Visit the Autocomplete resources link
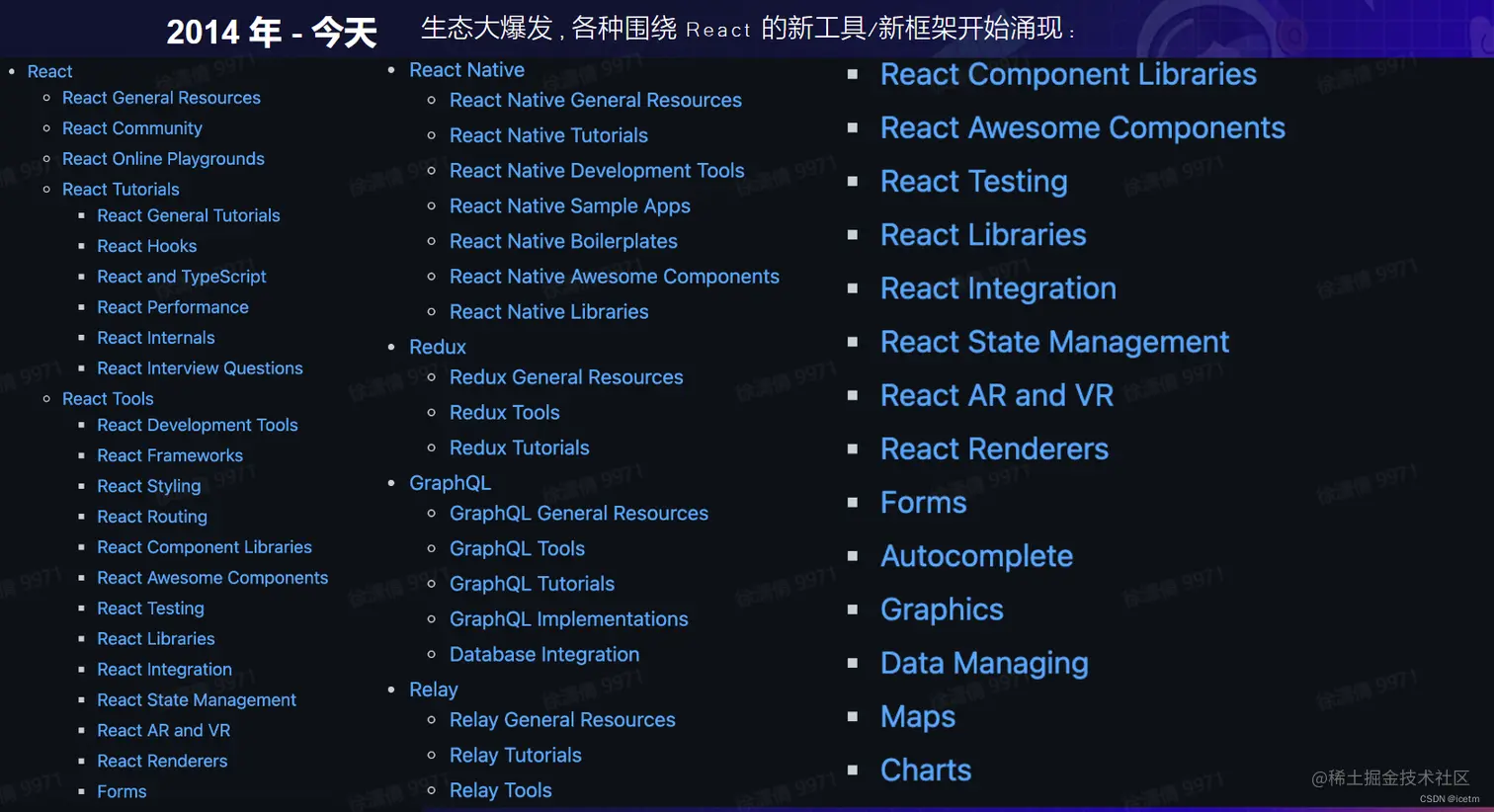The width and height of the screenshot is (1494, 812). (x=976, y=556)
